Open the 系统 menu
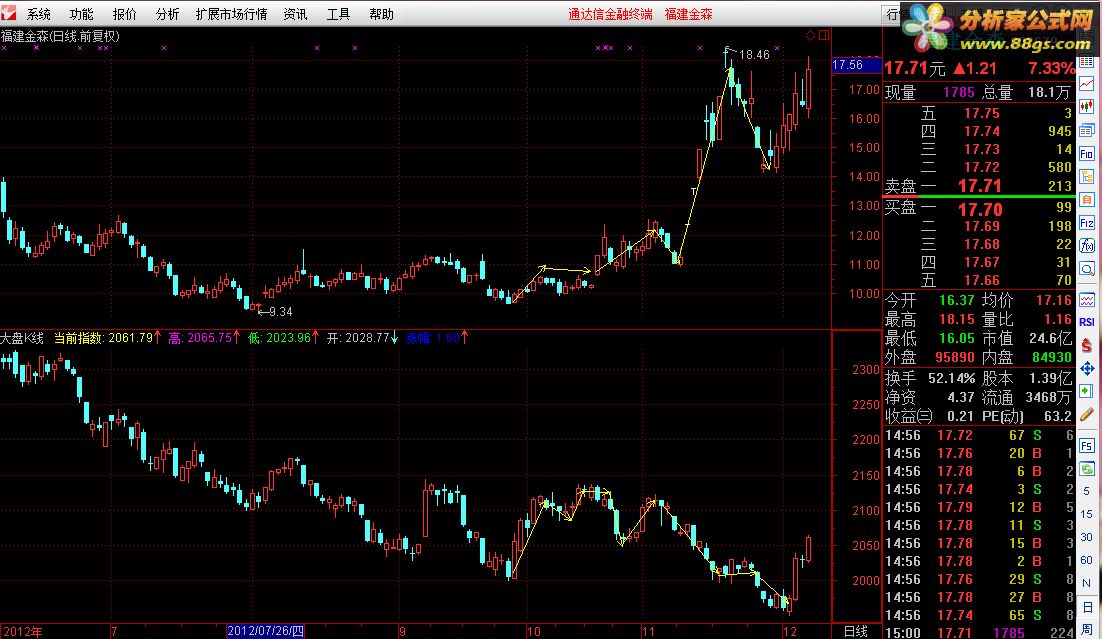The height and width of the screenshot is (639, 1102). click(x=39, y=14)
